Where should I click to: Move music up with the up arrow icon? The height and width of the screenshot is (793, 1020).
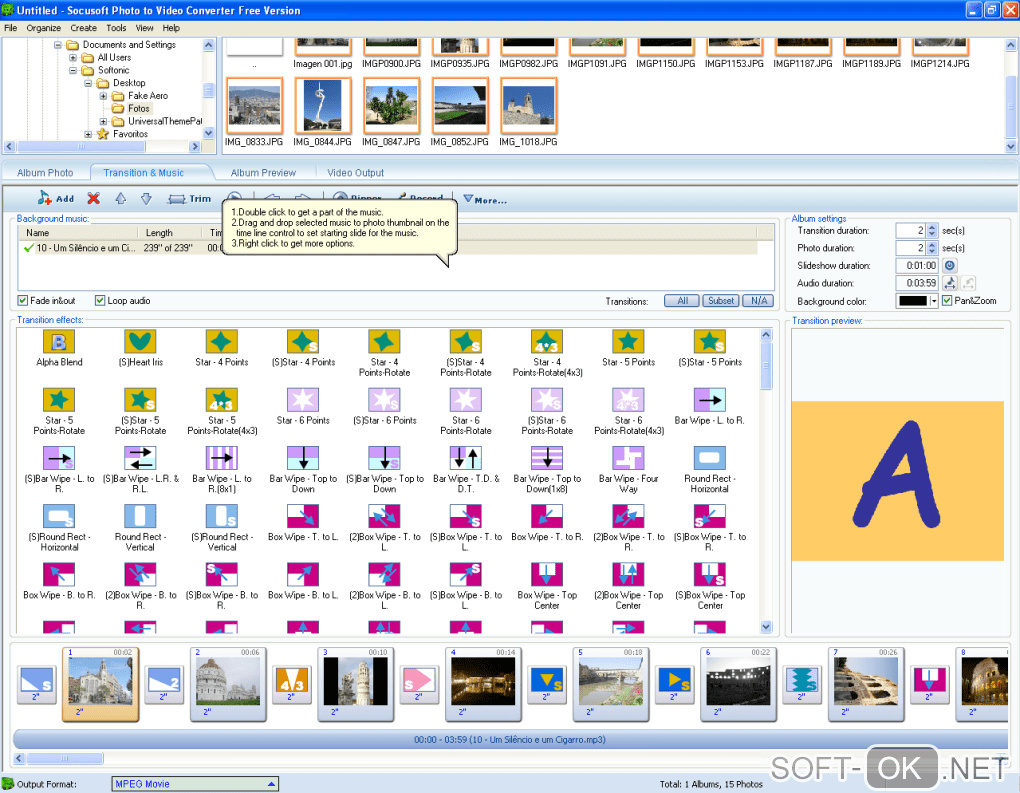click(x=120, y=198)
